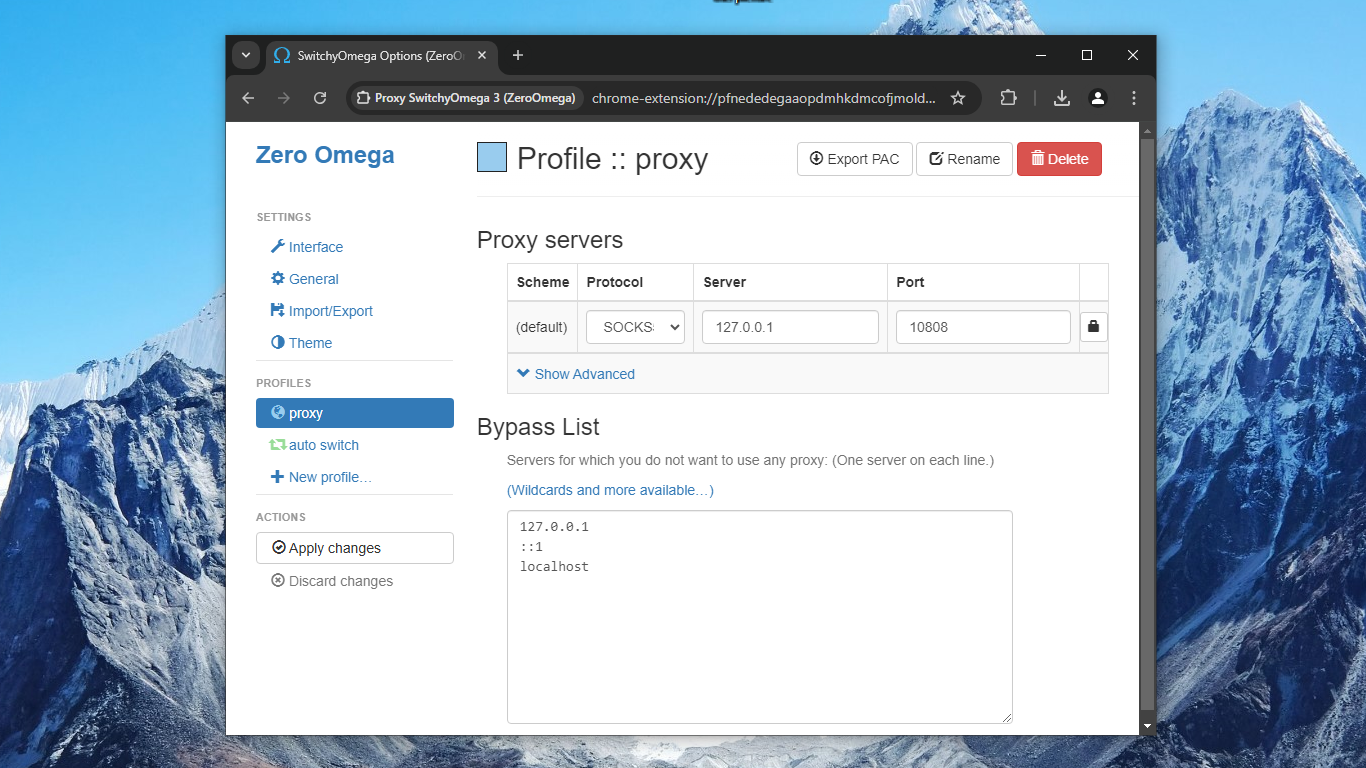Go back using the browser back arrow
Viewport: 1366px width, 768px height.
248,98
